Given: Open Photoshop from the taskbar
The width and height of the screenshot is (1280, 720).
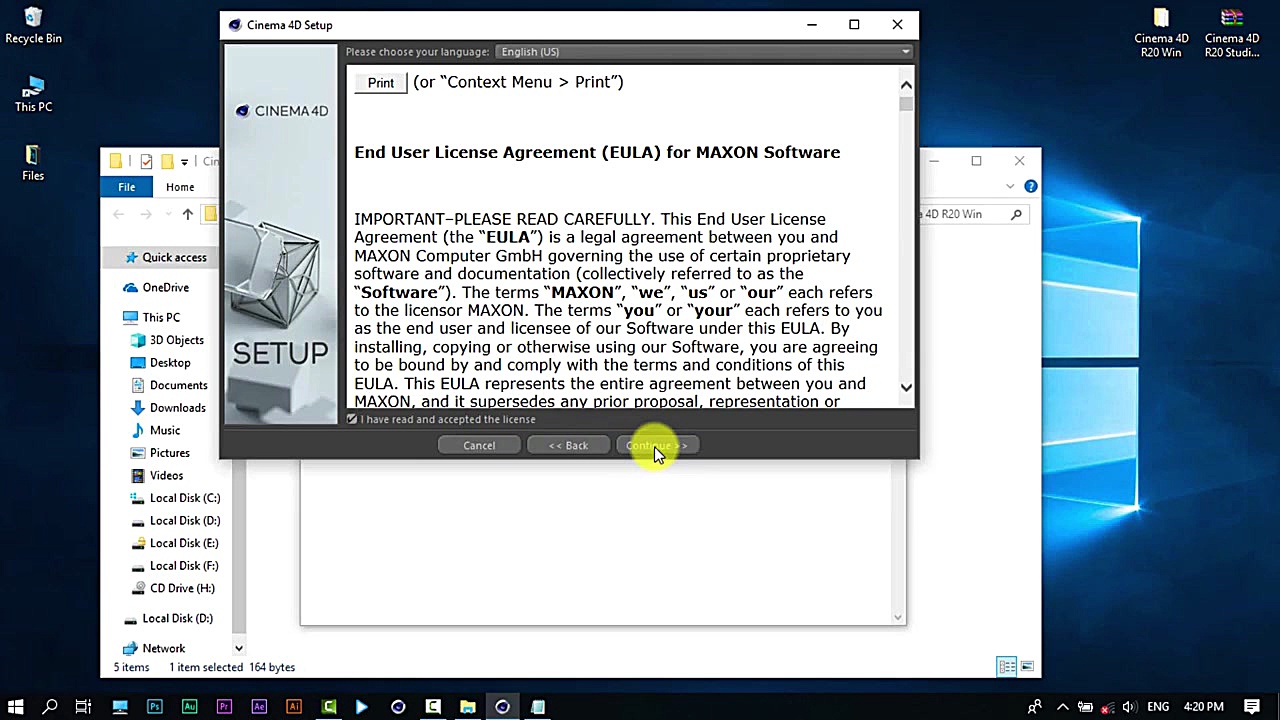Looking at the screenshot, I should coord(154,707).
